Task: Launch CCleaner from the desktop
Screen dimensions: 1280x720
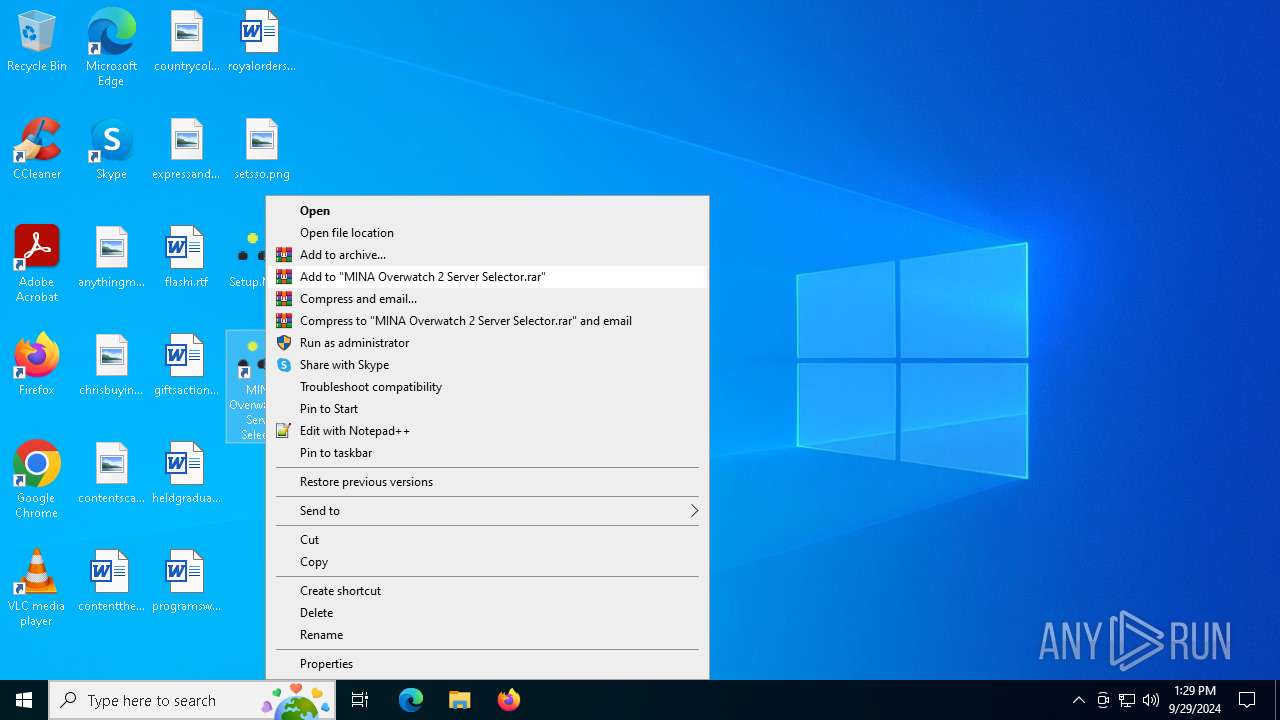Action: [37, 150]
